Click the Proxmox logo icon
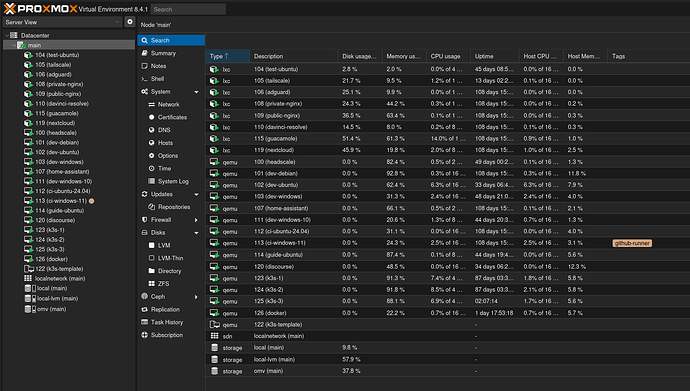The width and height of the screenshot is (690, 391). click(x=9, y=9)
